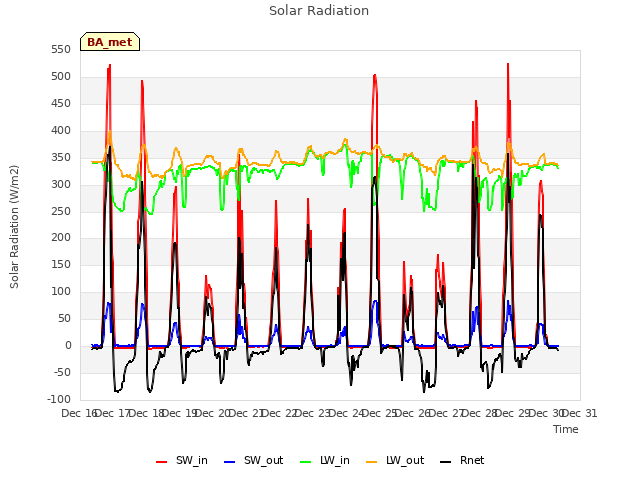Click the Solar Radiation chart title
This screenshot has height=480, width=640.
(x=319, y=11)
